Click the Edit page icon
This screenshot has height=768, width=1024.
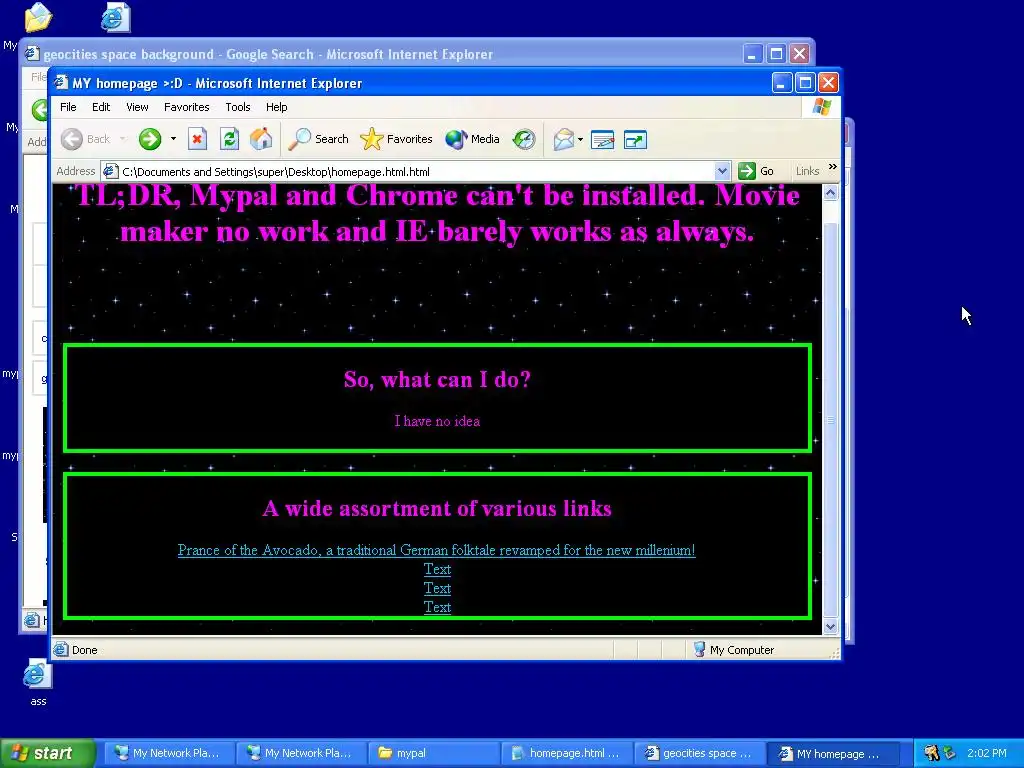[x=602, y=139]
